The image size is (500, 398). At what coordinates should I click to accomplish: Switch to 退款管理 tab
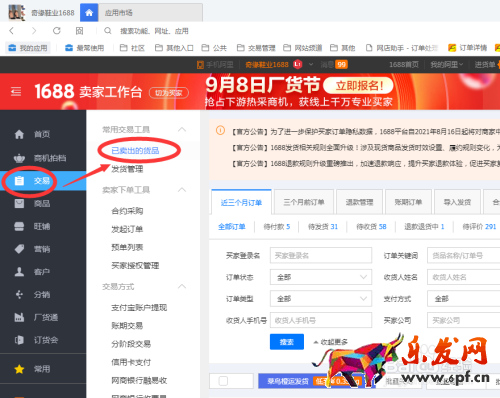(359, 202)
